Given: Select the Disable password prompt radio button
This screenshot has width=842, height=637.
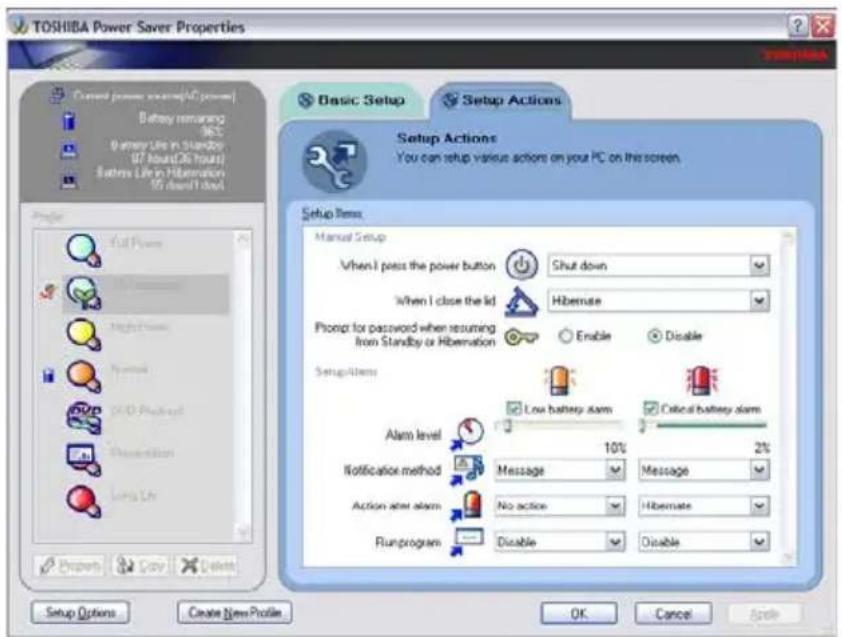Looking at the screenshot, I should [655, 336].
